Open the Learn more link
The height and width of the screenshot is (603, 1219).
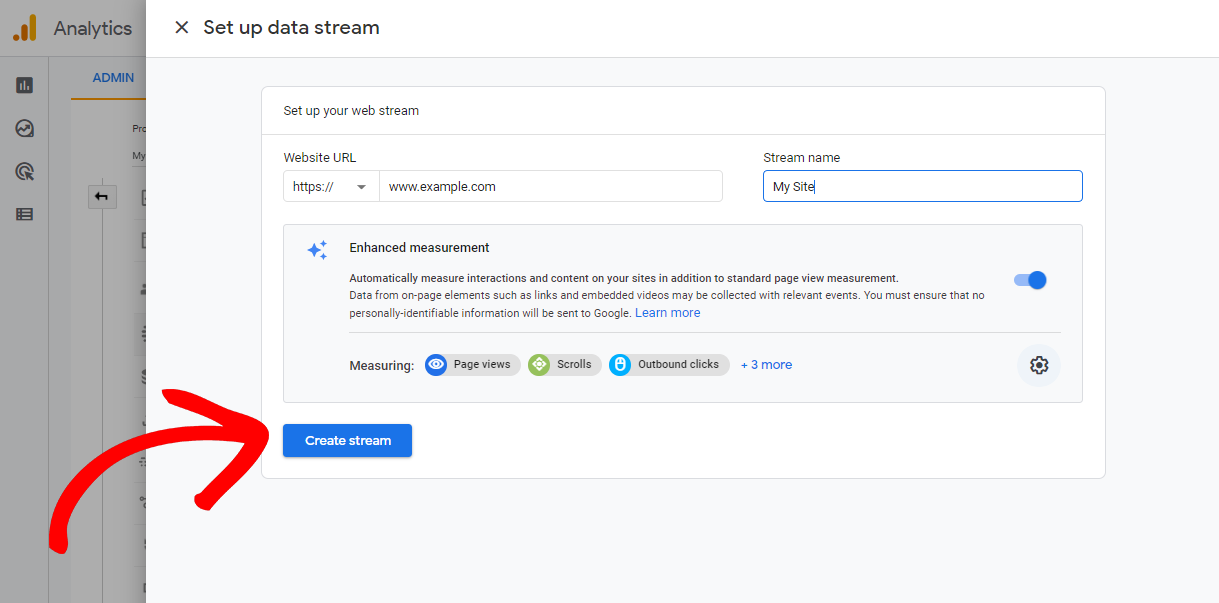[x=667, y=313]
